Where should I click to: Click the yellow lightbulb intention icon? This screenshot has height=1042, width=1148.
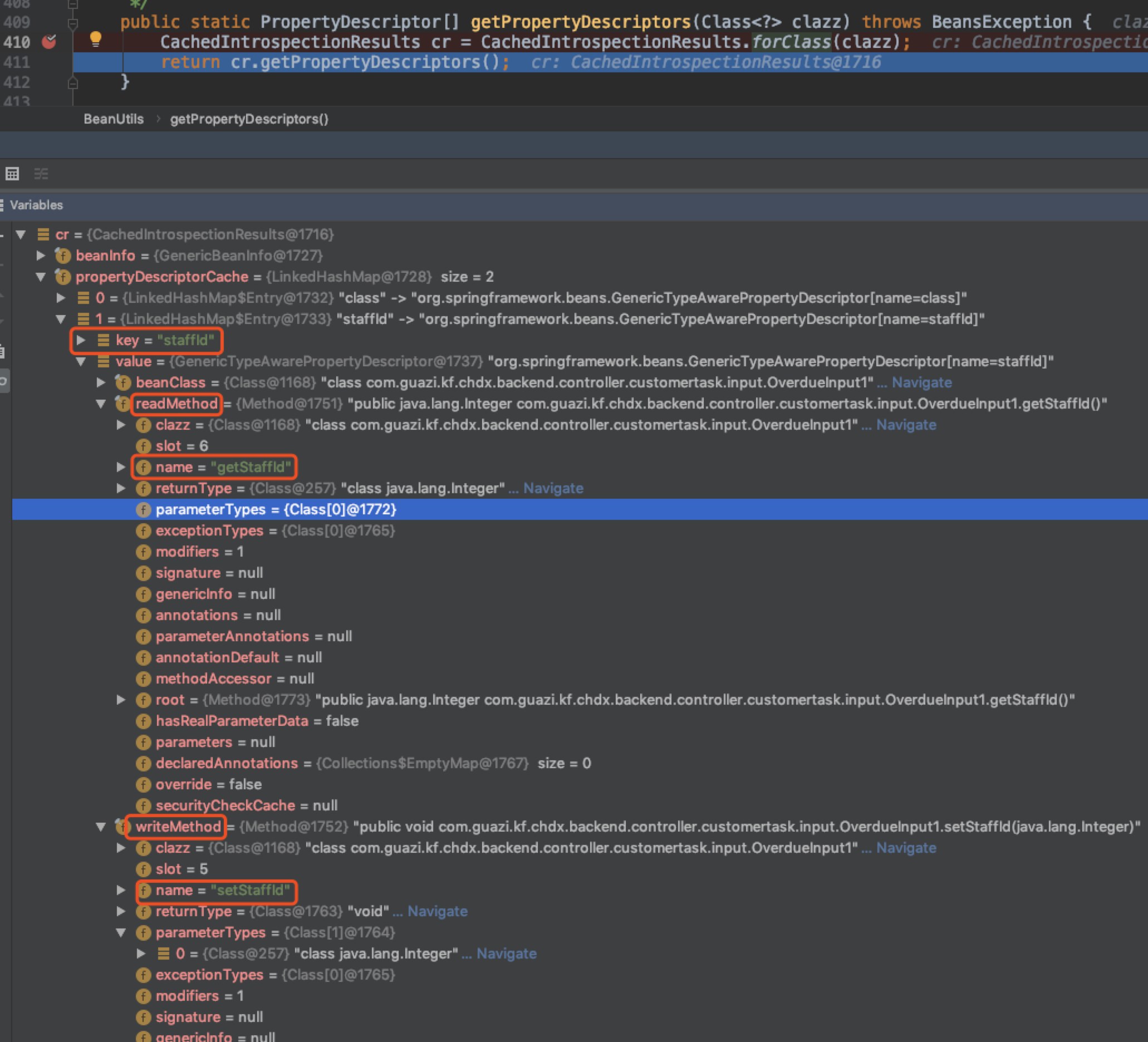click(x=96, y=39)
